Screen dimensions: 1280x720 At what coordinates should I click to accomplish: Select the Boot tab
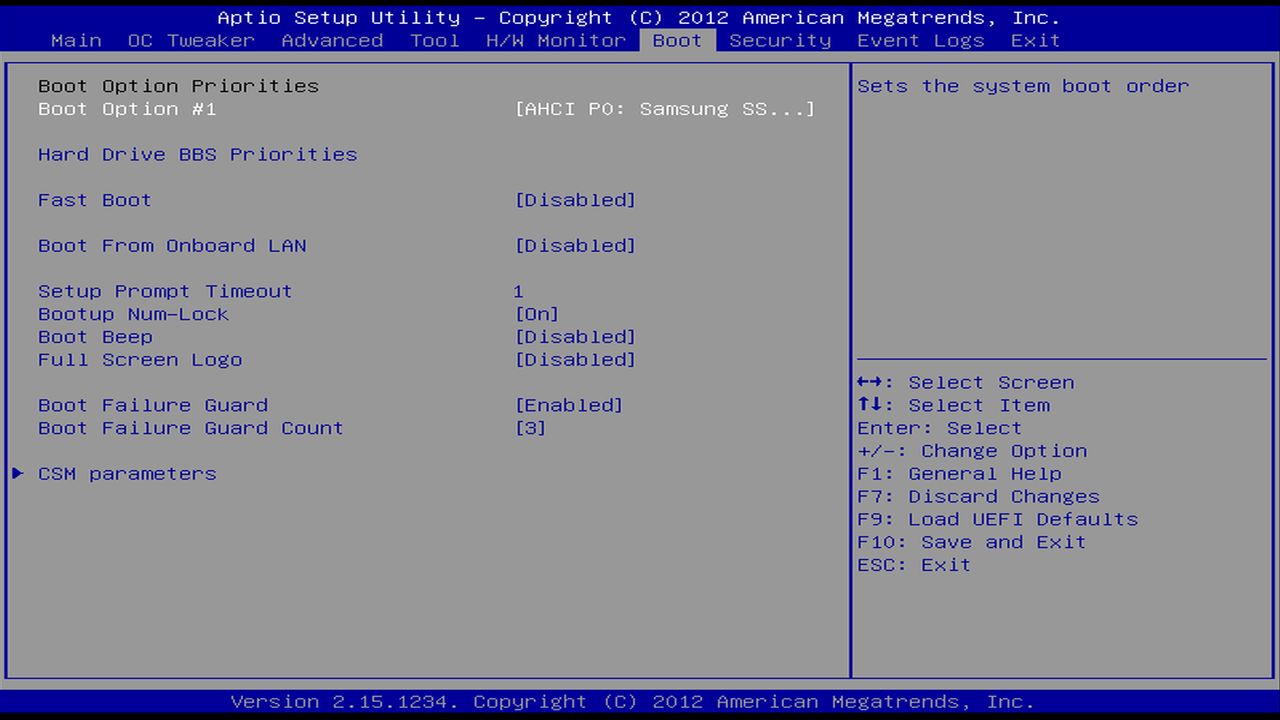[677, 41]
